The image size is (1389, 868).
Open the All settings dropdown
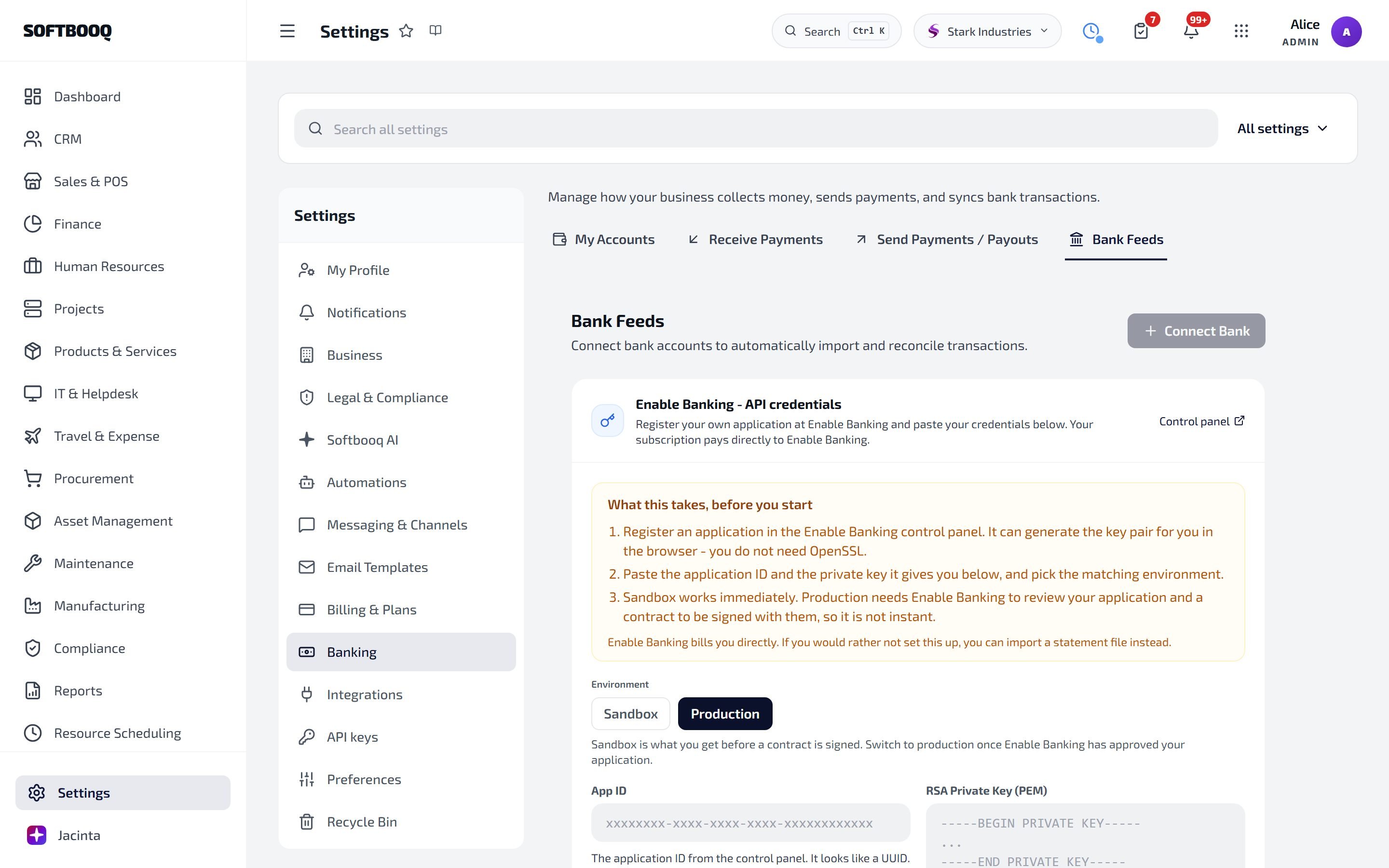point(1283,129)
